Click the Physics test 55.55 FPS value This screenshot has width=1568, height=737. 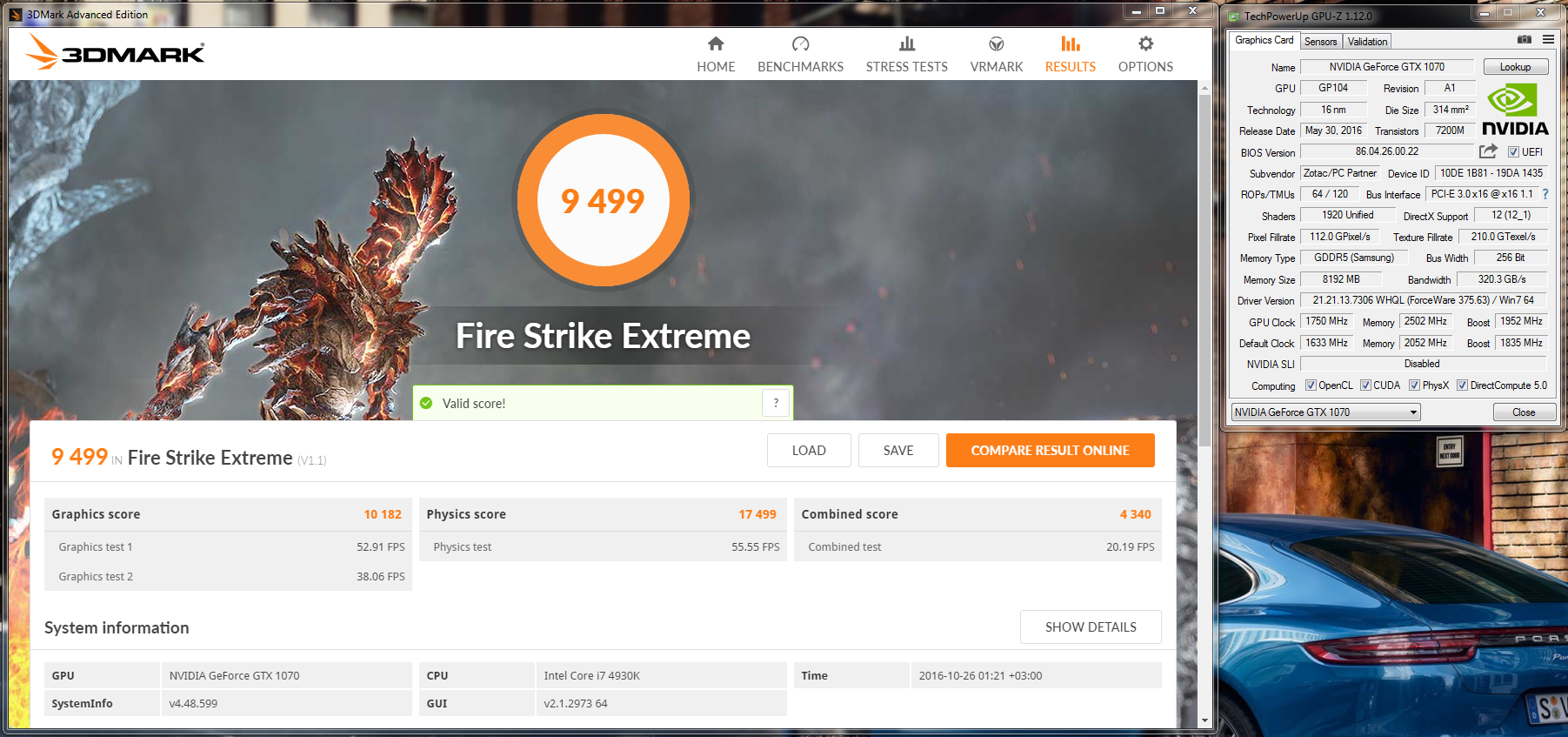pyautogui.click(x=755, y=546)
